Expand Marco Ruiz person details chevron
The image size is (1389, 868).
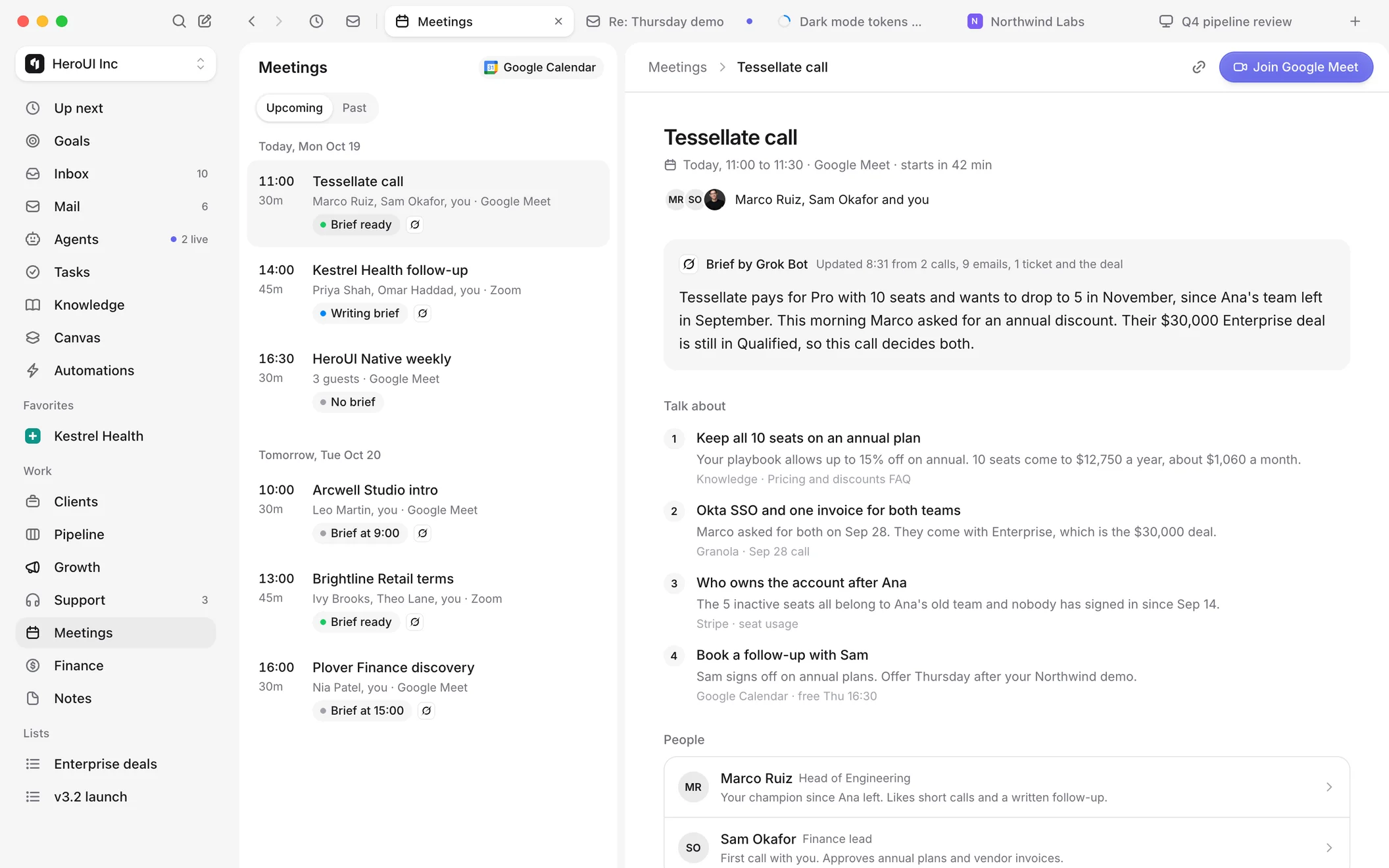(x=1328, y=787)
